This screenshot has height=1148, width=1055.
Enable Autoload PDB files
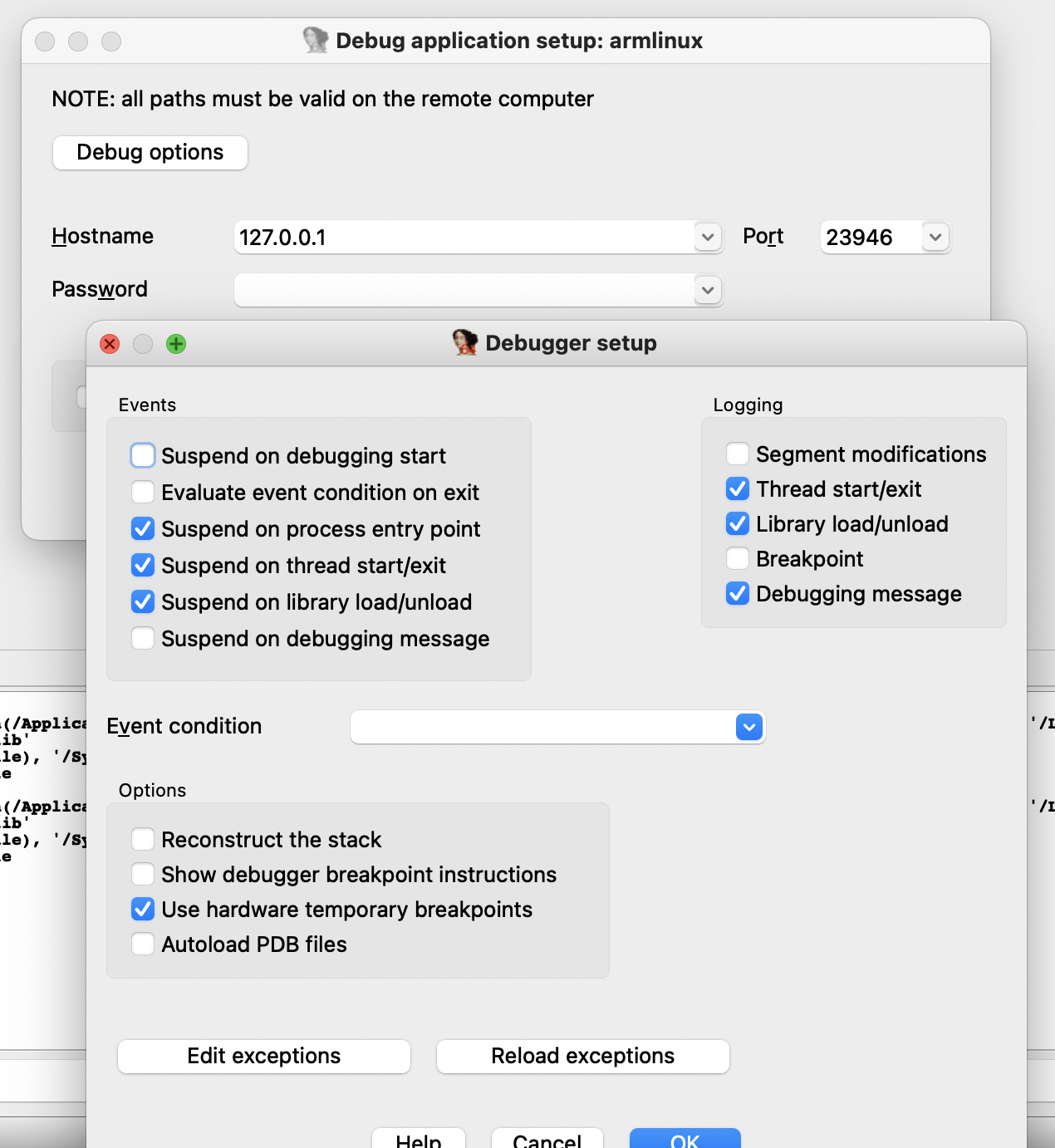pyautogui.click(x=143, y=944)
